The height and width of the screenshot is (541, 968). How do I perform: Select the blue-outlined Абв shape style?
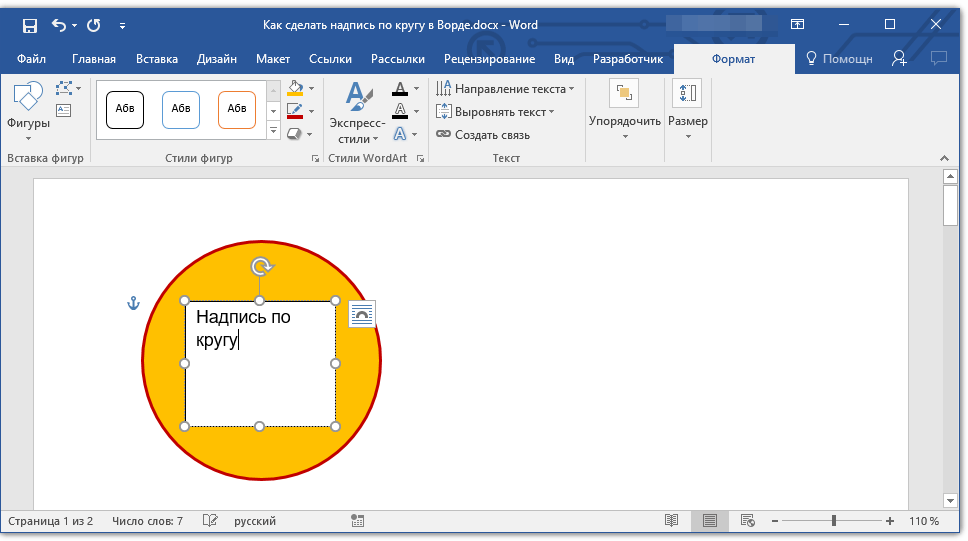[181, 109]
